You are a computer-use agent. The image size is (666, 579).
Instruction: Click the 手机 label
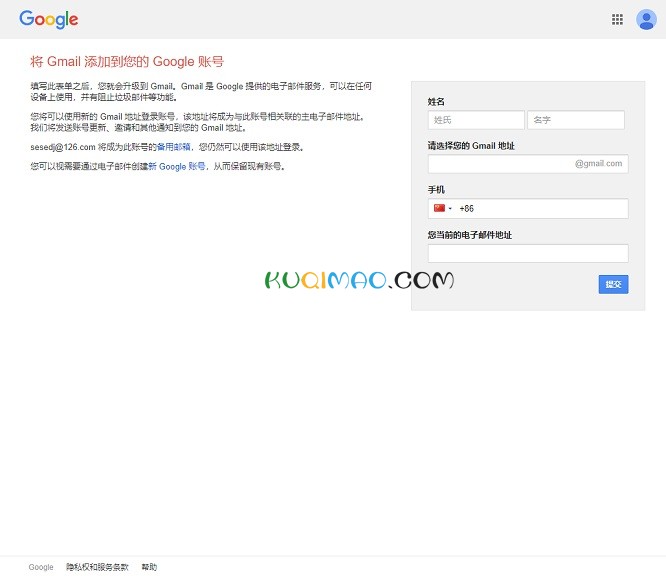[436, 189]
